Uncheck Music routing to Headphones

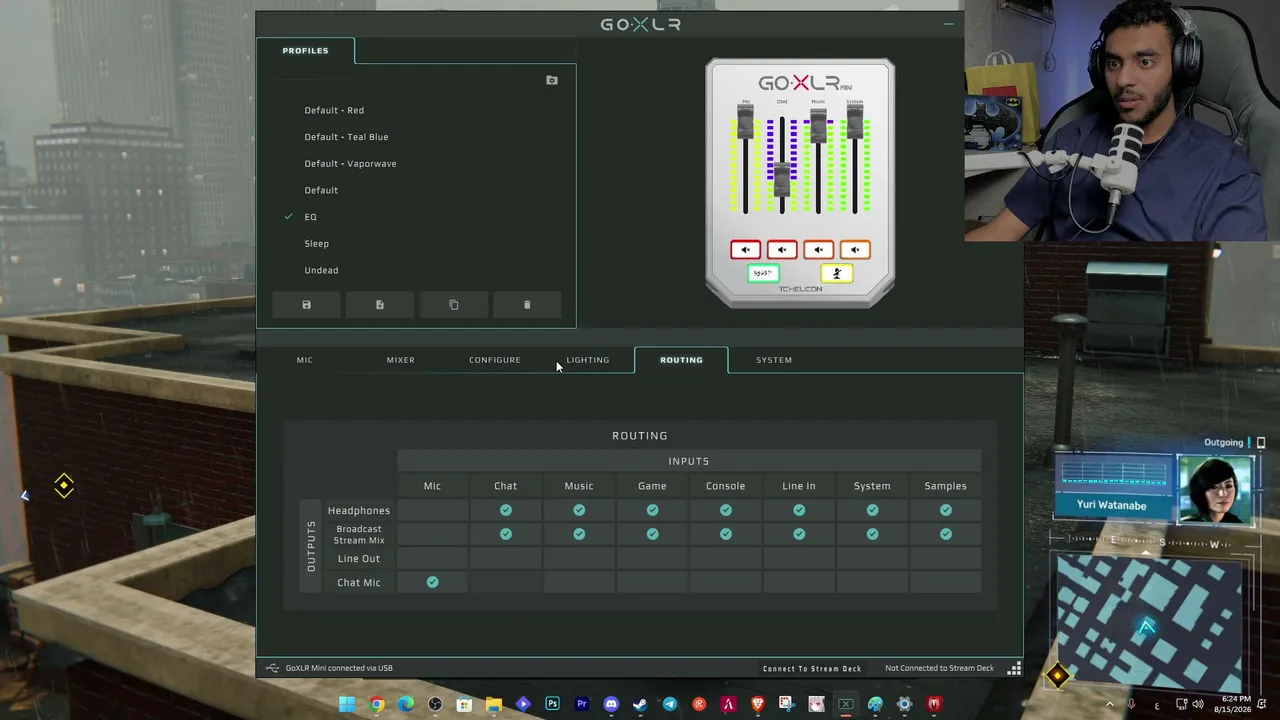(579, 510)
